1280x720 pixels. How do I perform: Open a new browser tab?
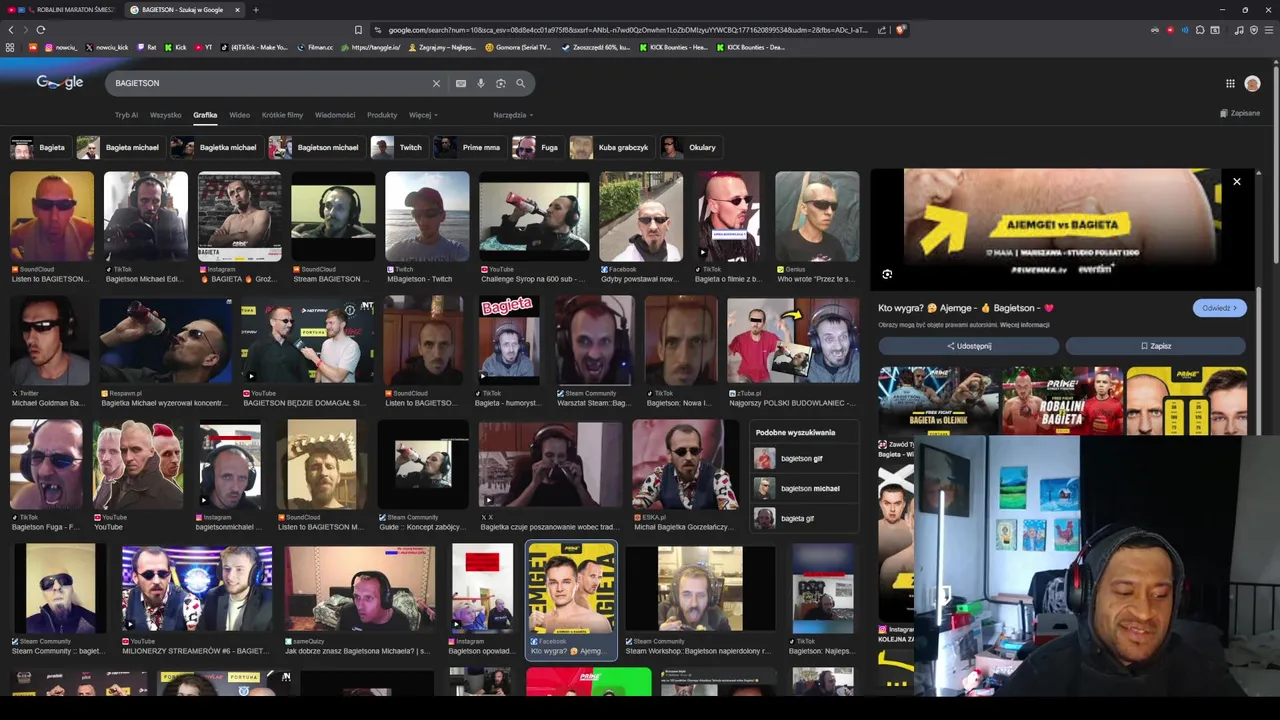tap(255, 10)
